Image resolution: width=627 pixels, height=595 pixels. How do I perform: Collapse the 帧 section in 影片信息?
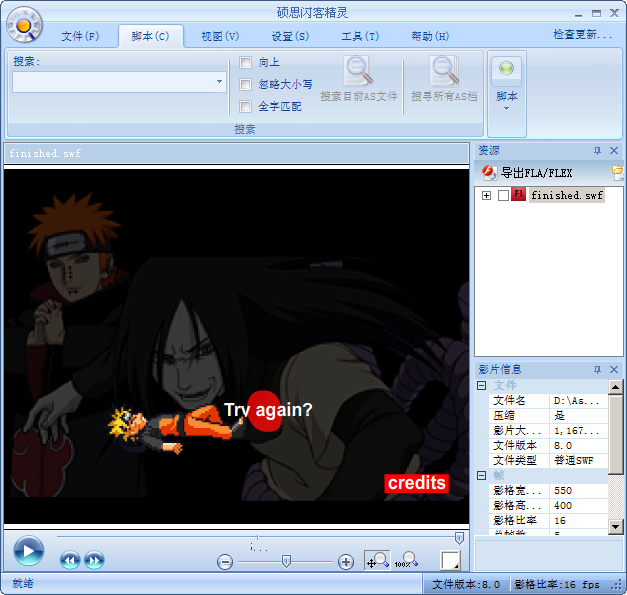[482, 475]
